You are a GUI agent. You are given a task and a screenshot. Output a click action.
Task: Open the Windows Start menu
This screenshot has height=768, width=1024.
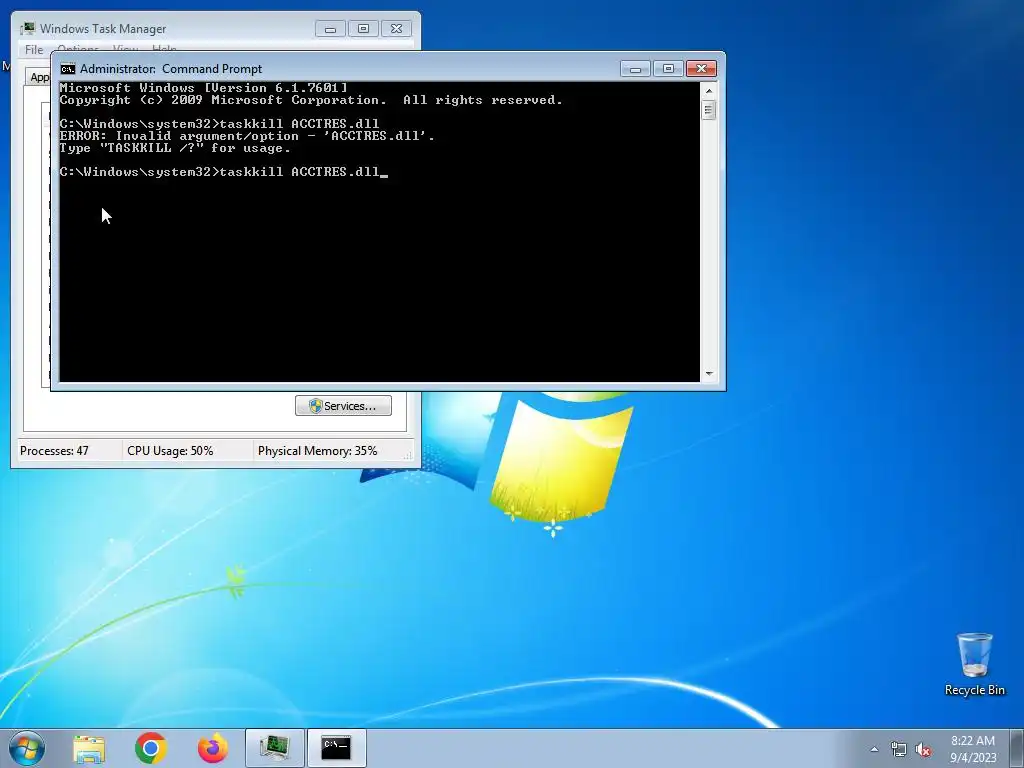pos(27,748)
